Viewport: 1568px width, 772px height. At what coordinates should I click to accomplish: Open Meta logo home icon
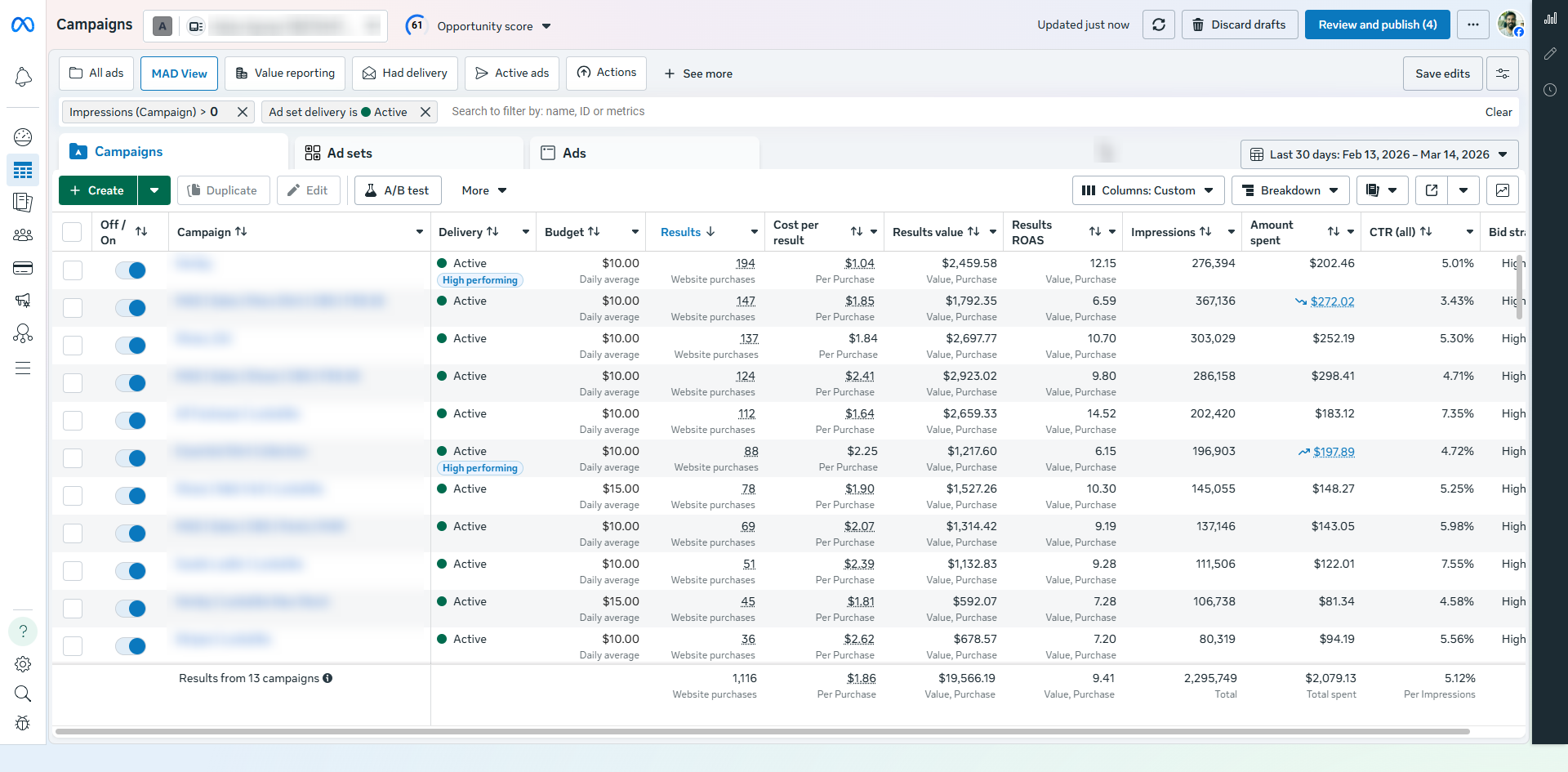tap(23, 25)
